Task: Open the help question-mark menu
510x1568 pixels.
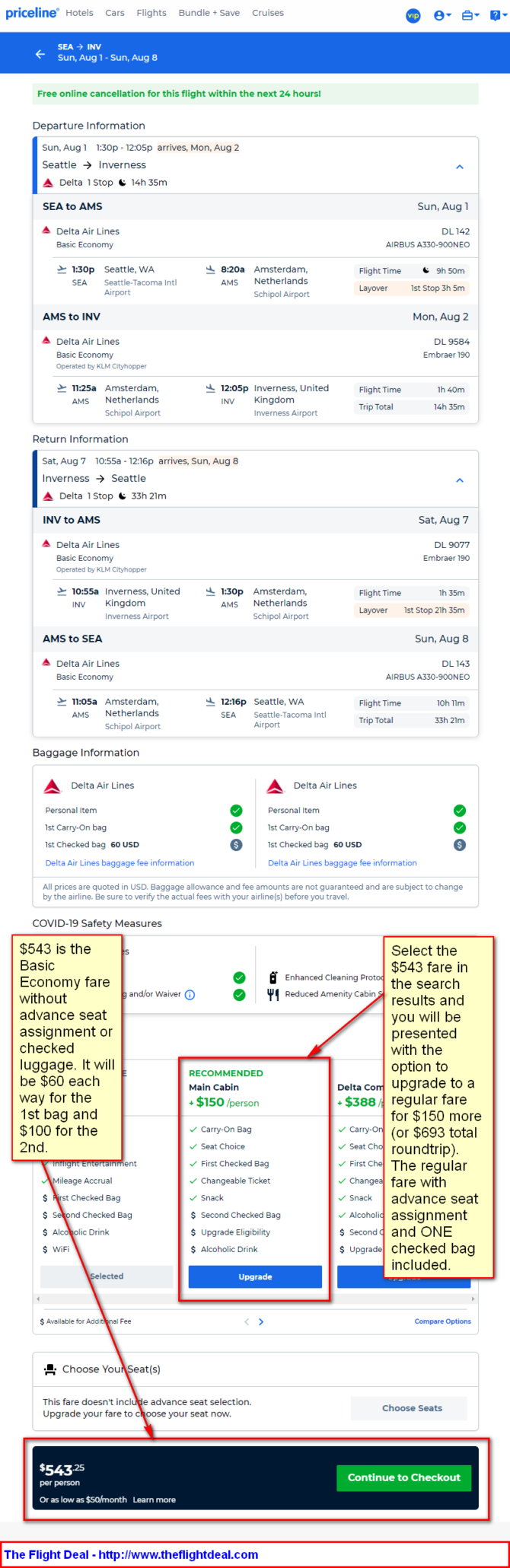Action: click(496, 15)
